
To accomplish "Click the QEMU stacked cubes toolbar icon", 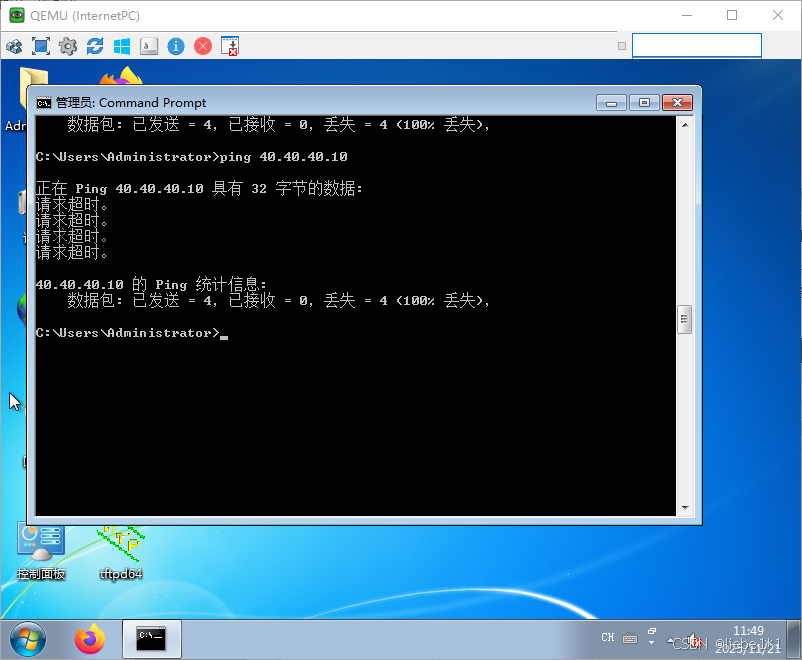I will (x=14, y=47).
